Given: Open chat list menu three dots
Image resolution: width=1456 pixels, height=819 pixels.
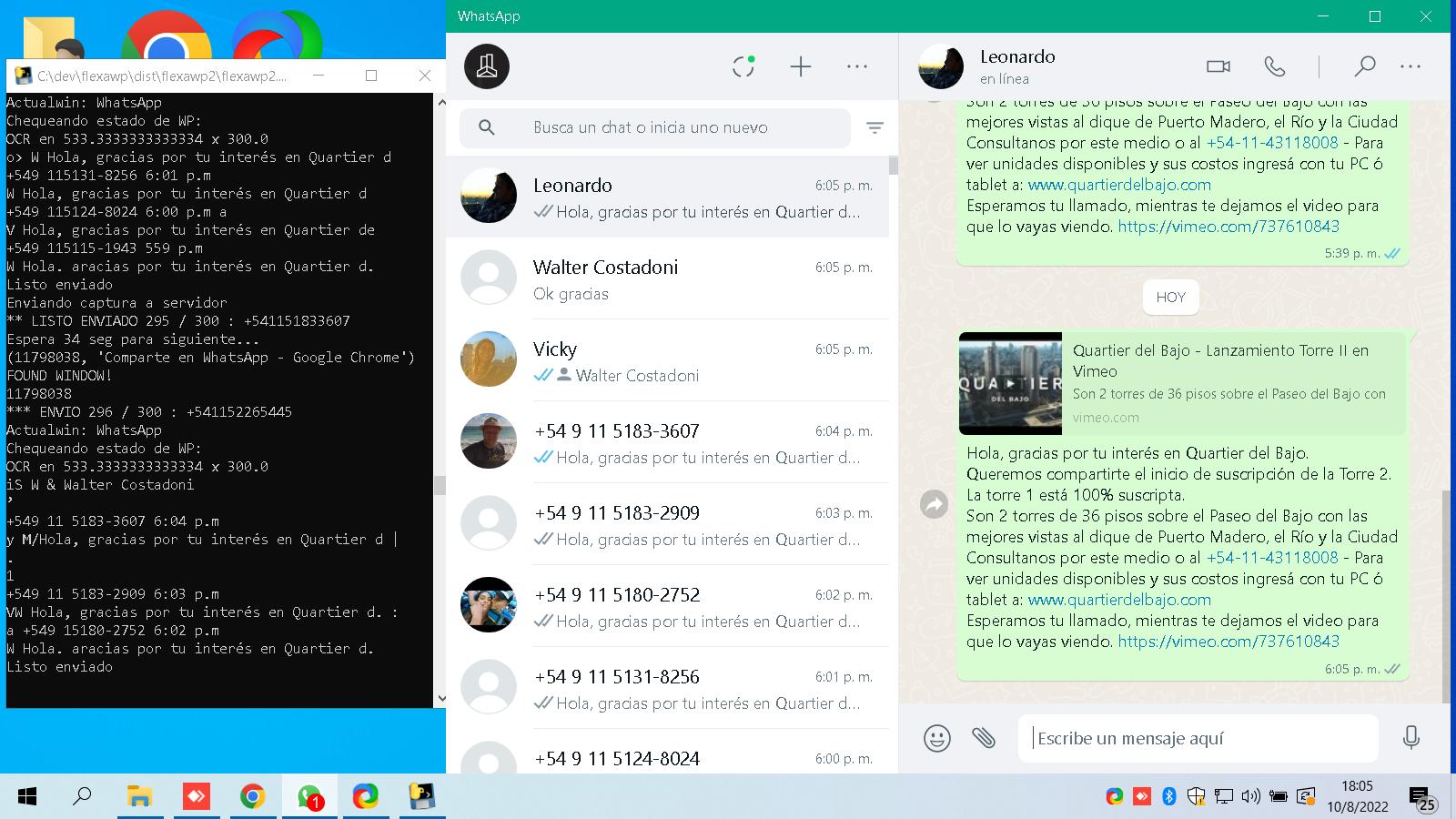Looking at the screenshot, I should click(x=857, y=66).
